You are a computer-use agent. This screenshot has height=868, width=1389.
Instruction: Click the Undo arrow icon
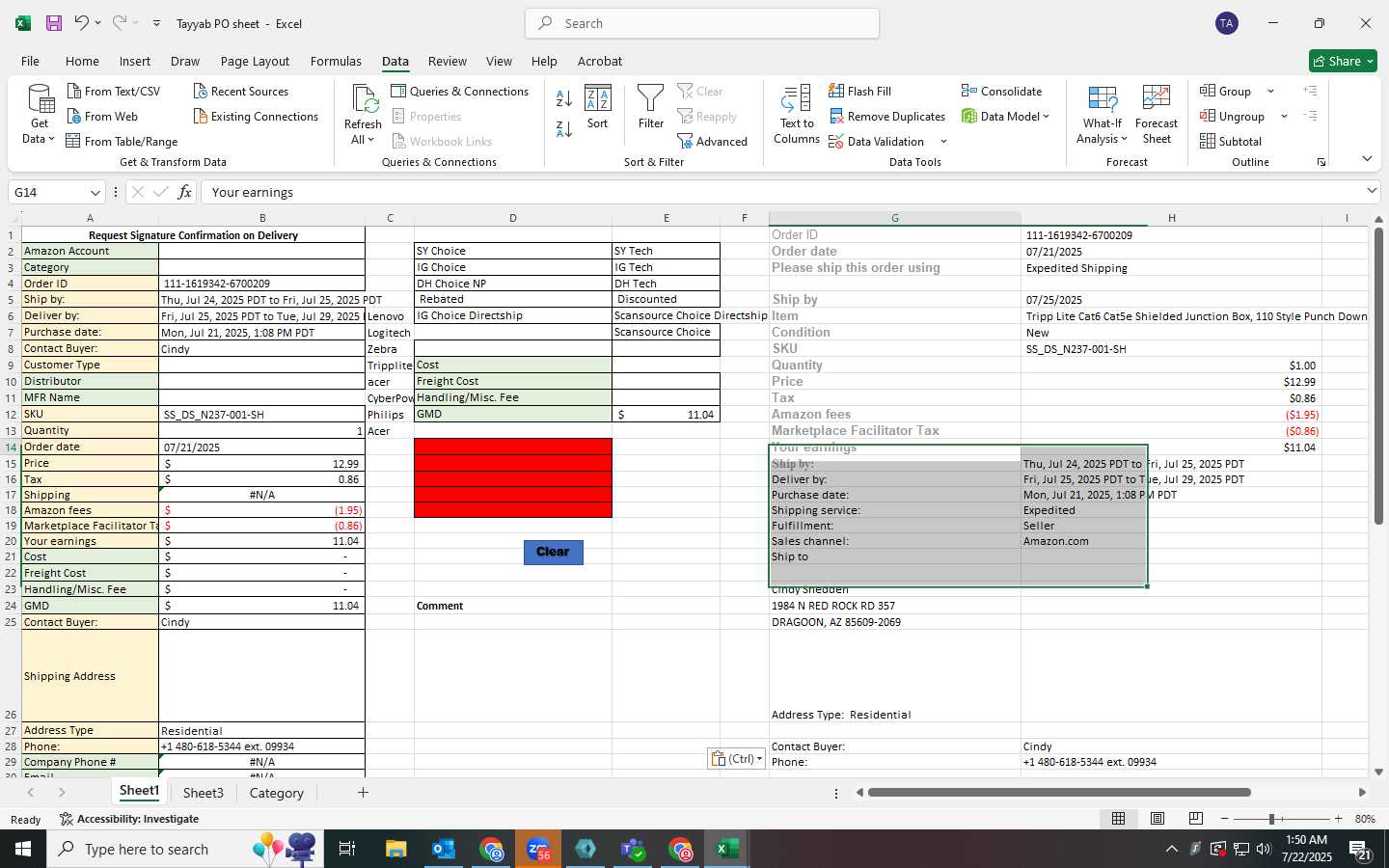click(x=82, y=23)
